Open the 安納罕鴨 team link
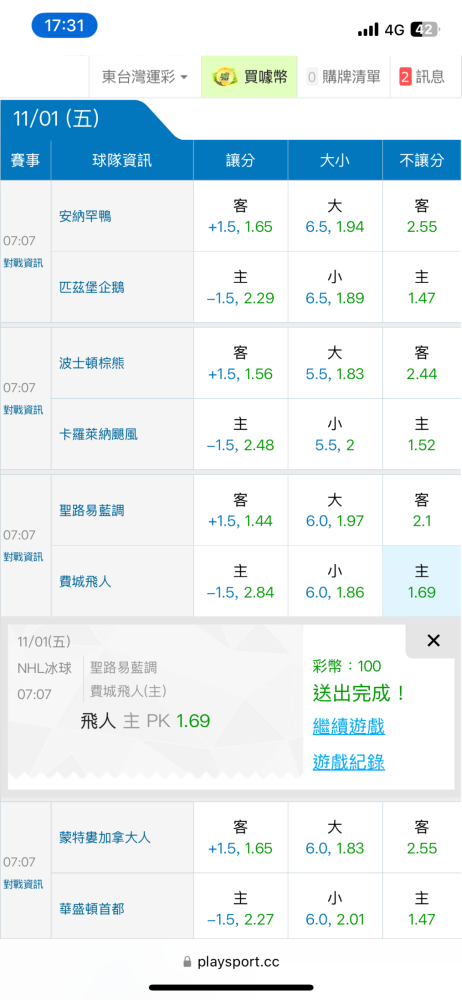This screenshot has width=462, height=1000. (x=85, y=216)
